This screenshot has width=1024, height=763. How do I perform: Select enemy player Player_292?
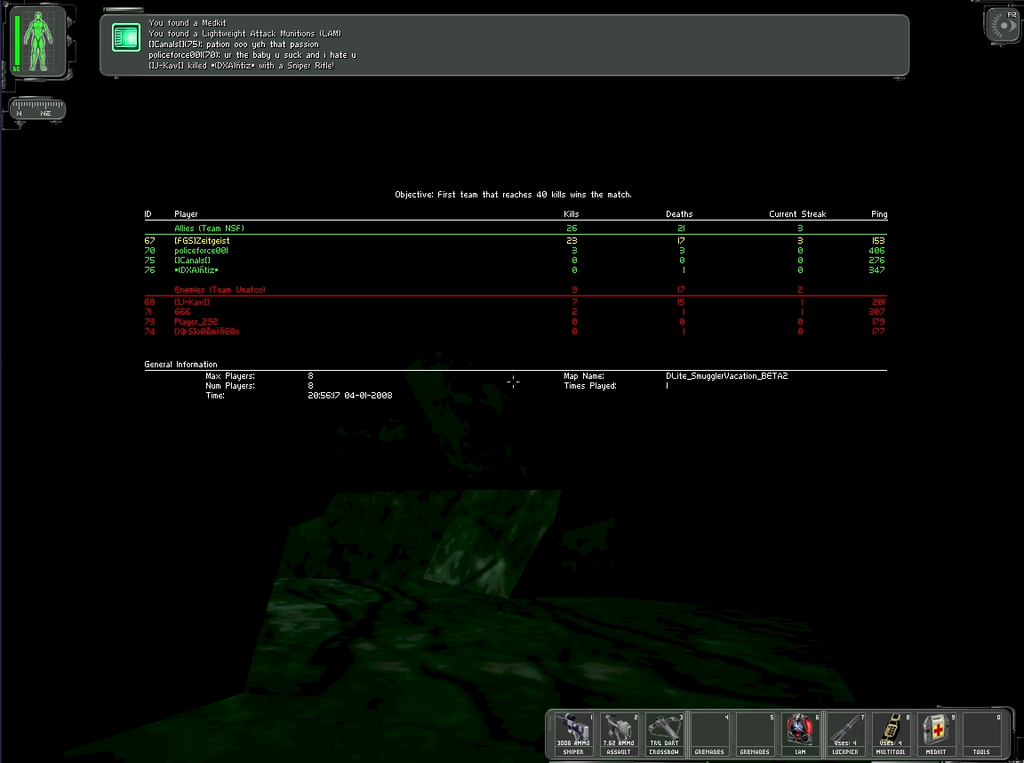coord(515,321)
